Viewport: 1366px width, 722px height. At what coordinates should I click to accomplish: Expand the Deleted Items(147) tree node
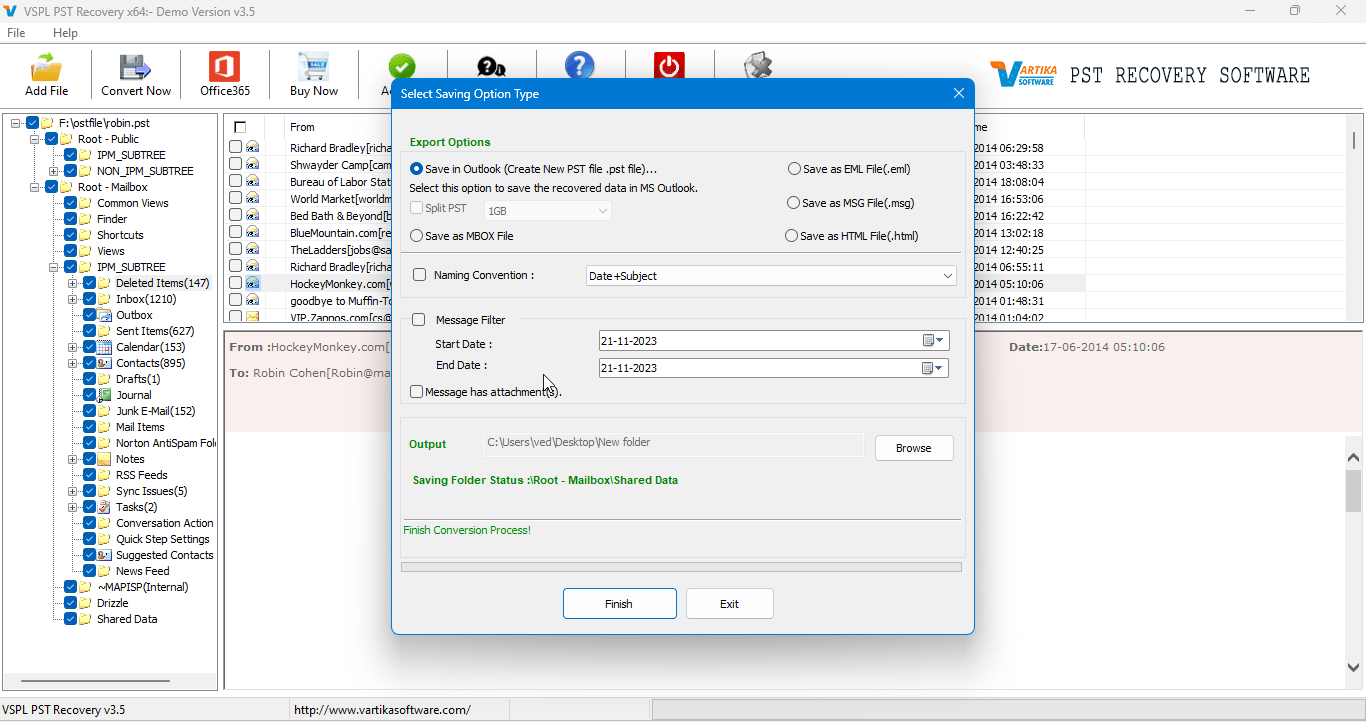point(72,283)
